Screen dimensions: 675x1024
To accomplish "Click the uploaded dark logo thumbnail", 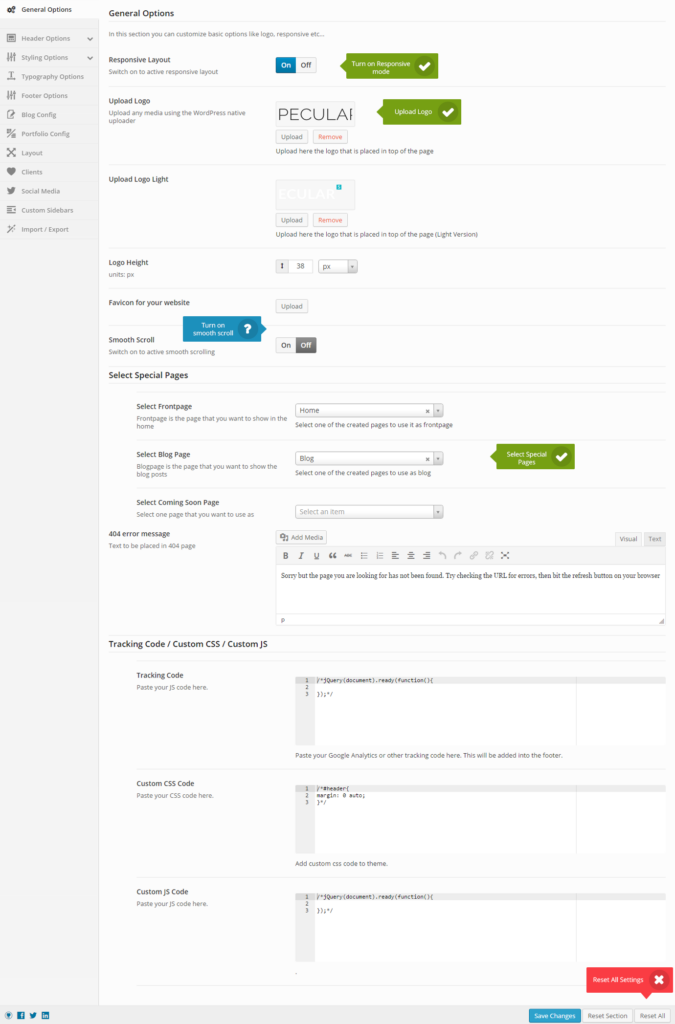I will 315,114.
